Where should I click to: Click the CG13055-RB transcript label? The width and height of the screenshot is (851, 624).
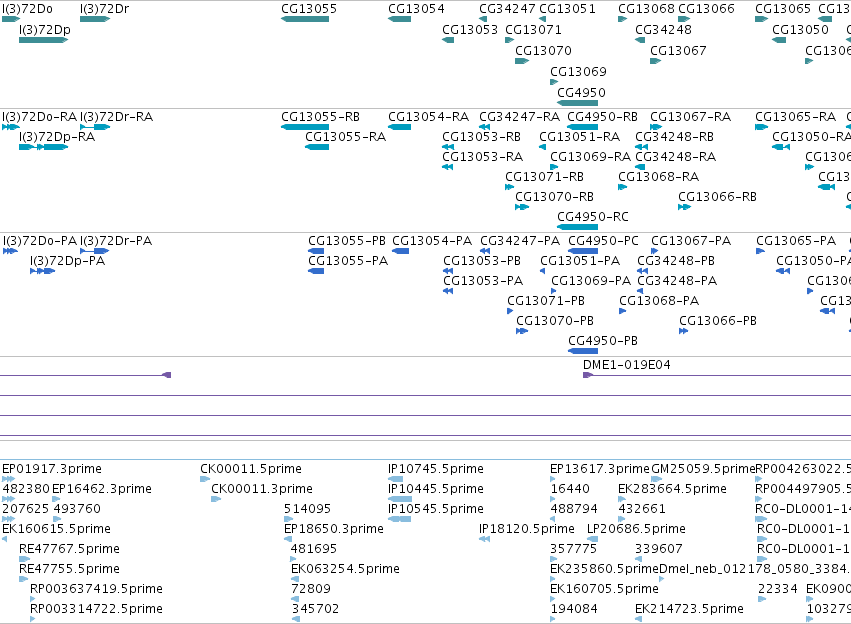pyautogui.click(x=320, y=117)
